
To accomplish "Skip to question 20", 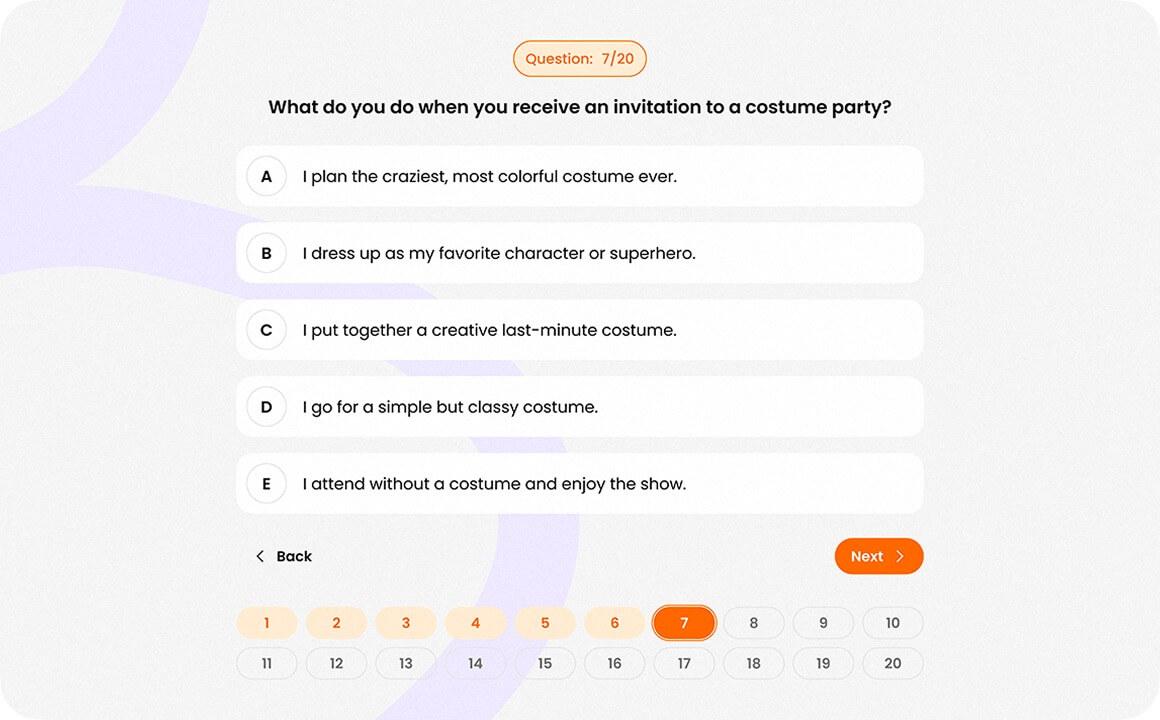I will (893, 663).
